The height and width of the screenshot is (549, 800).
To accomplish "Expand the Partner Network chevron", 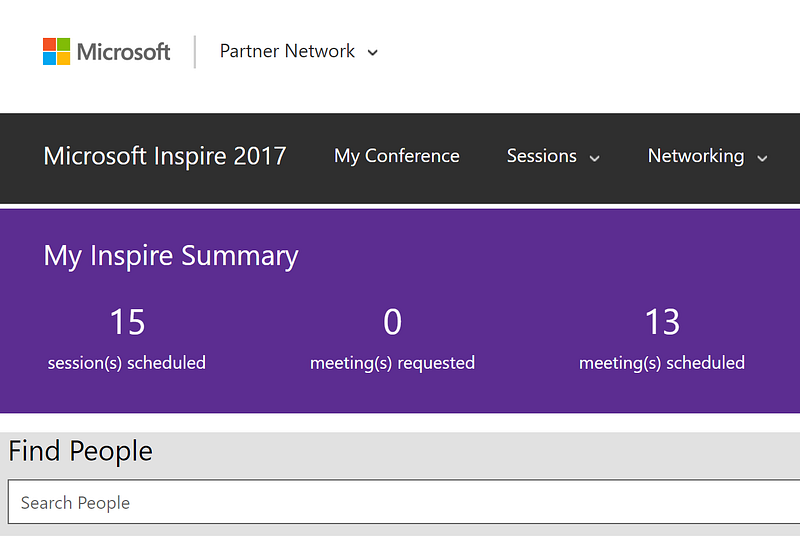I will 373,52.
